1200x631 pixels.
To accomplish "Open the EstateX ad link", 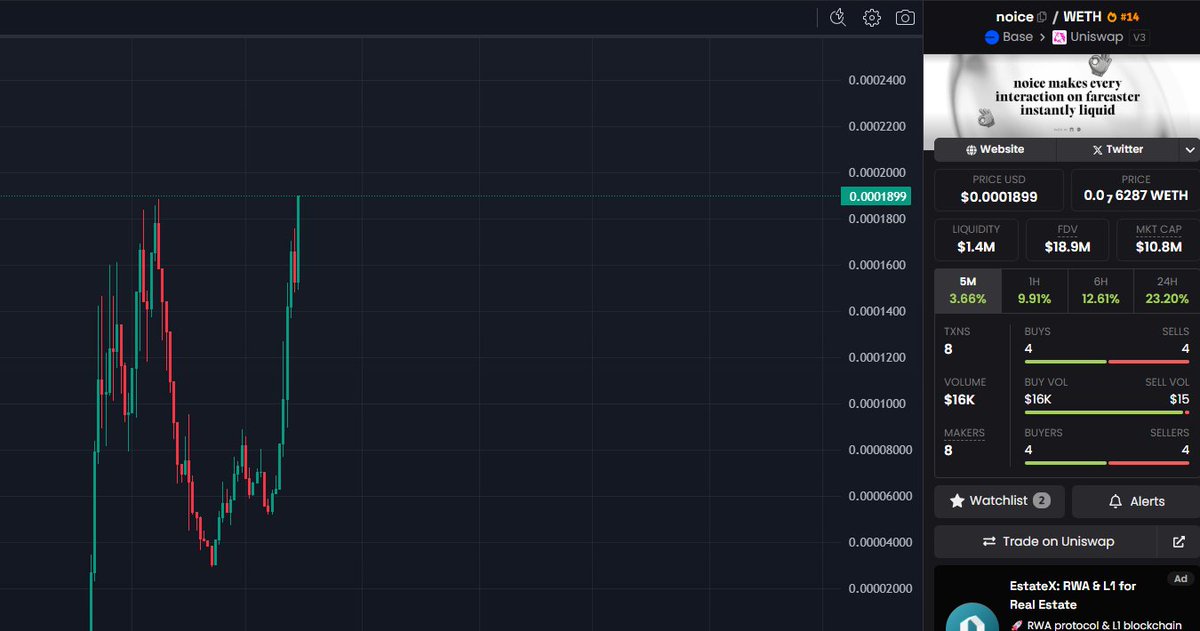I will coord(1073,595).
